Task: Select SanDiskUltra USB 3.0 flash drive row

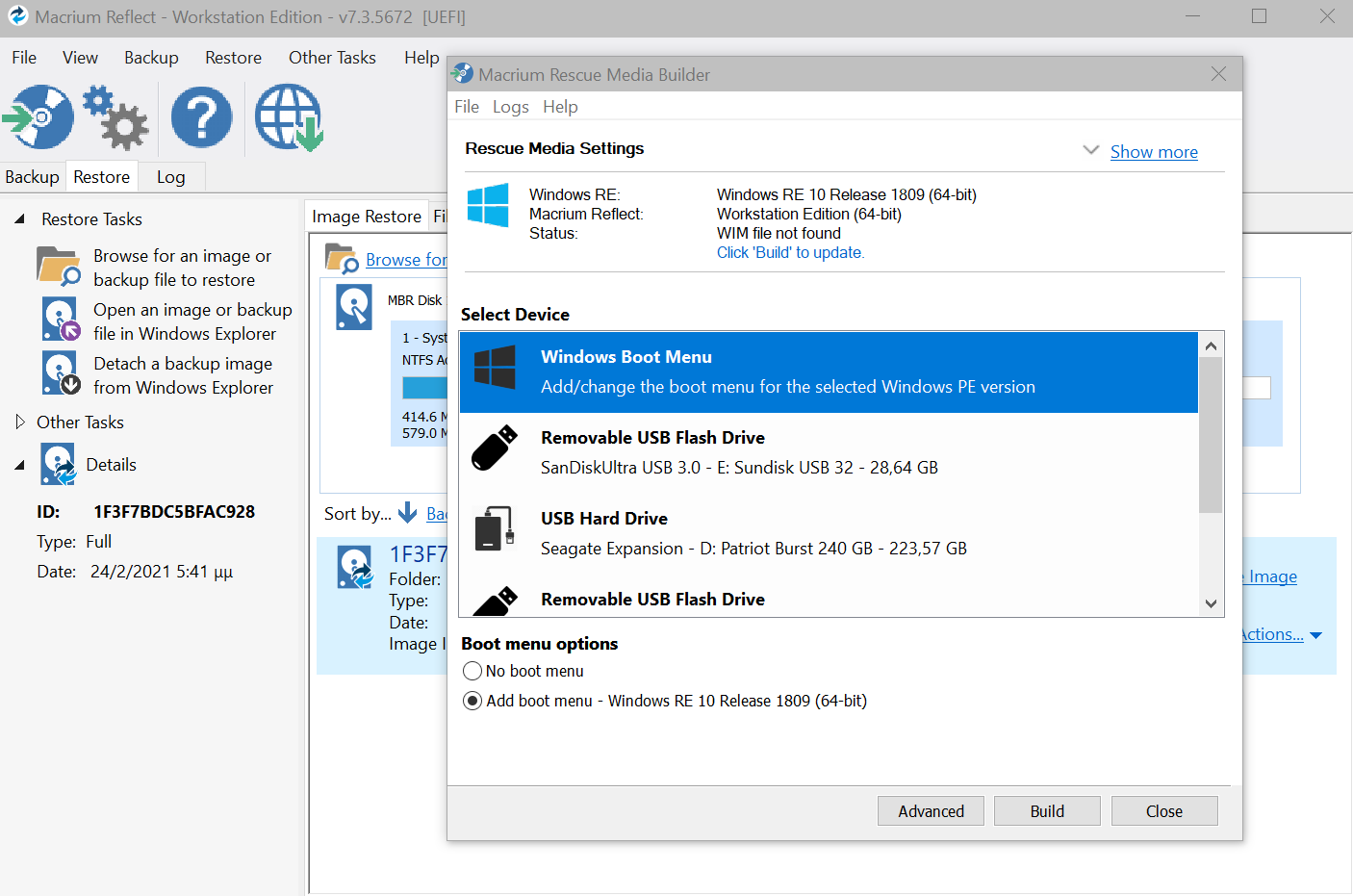Action: pos(829,452)
